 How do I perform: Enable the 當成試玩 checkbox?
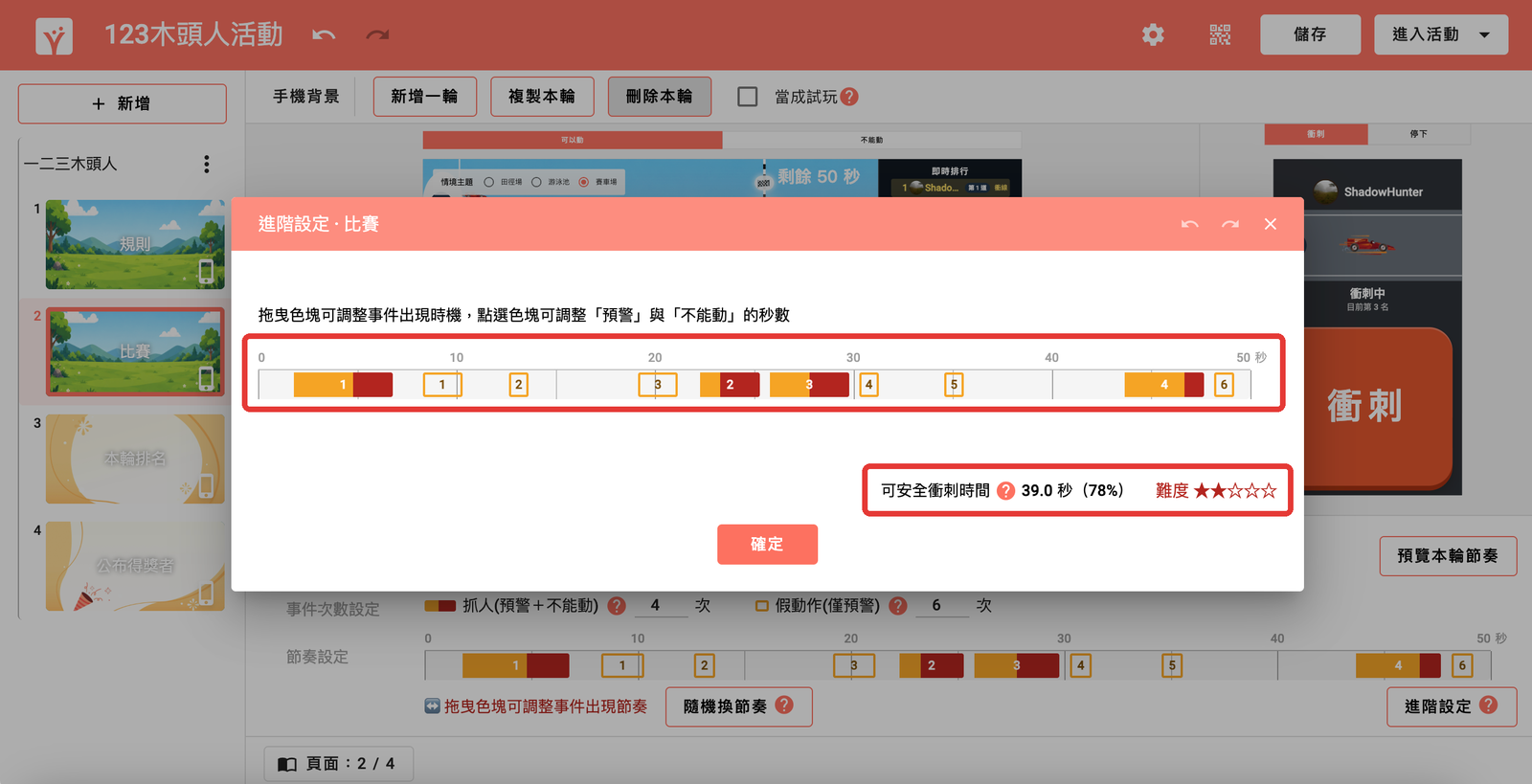[748, 97]
